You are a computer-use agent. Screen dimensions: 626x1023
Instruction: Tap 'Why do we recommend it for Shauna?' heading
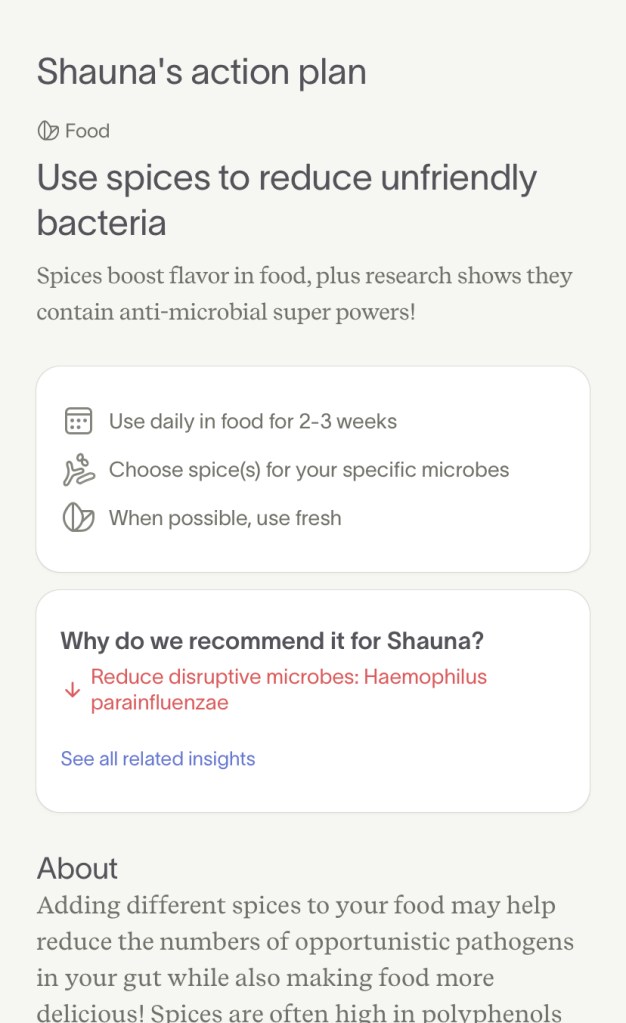(272, 641)
